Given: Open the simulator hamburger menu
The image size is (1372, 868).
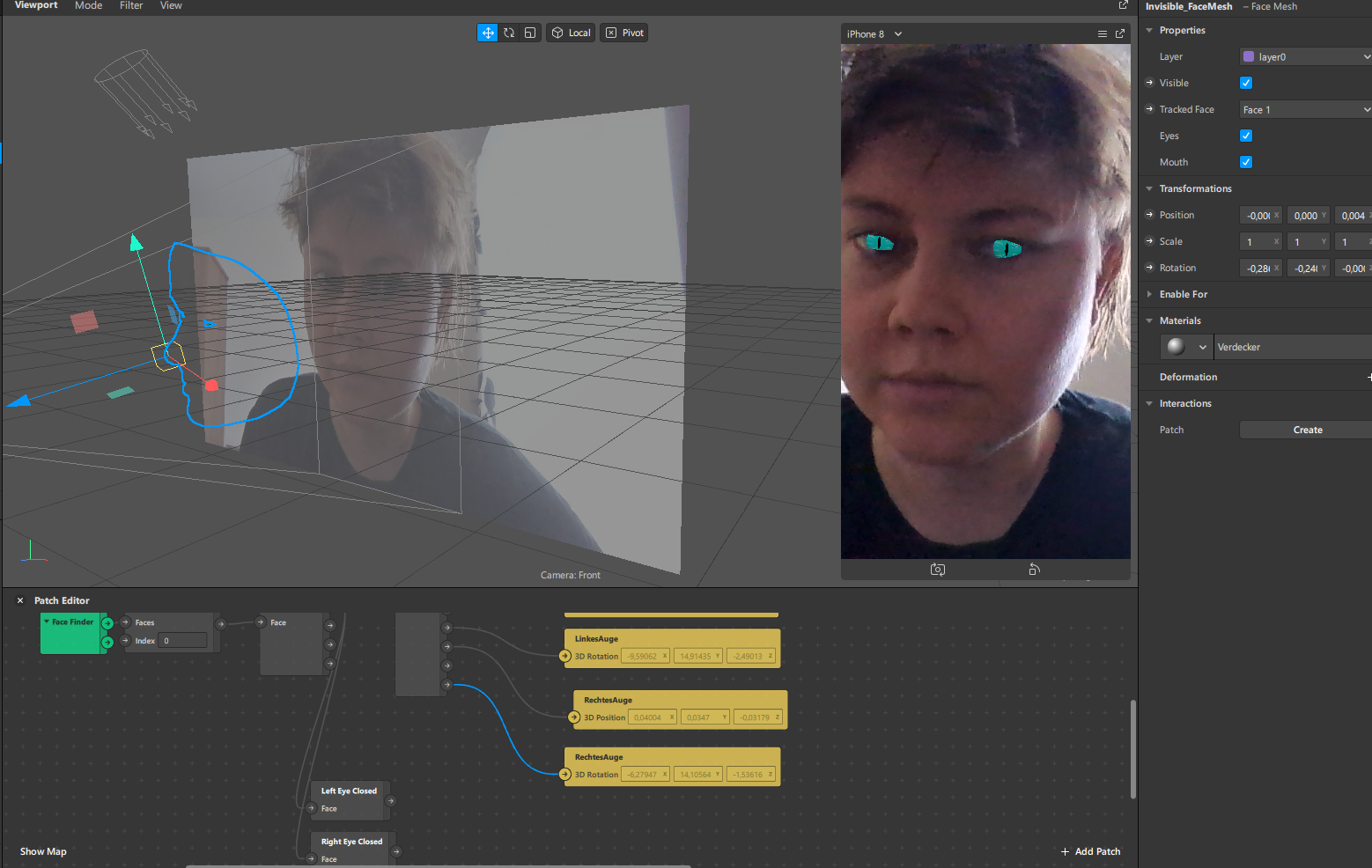Looking at the screenshot, I should pyautogui.click(x=1102, y=34).
